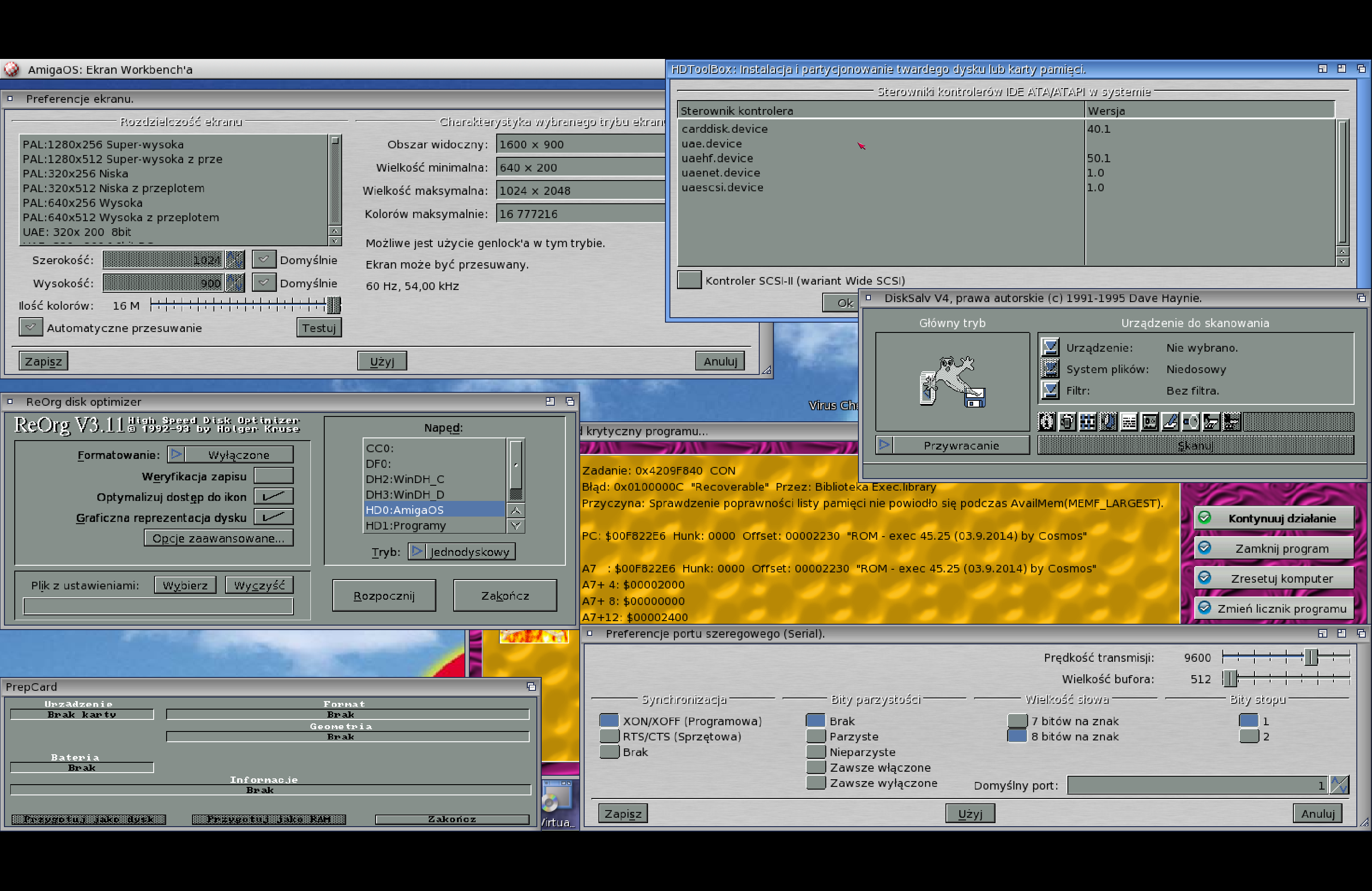Image resolution: width=1372 pixels, height=891 pixels.
Task: Open the System plików selector icon in DiskSalv
Action: point(1050,369)
